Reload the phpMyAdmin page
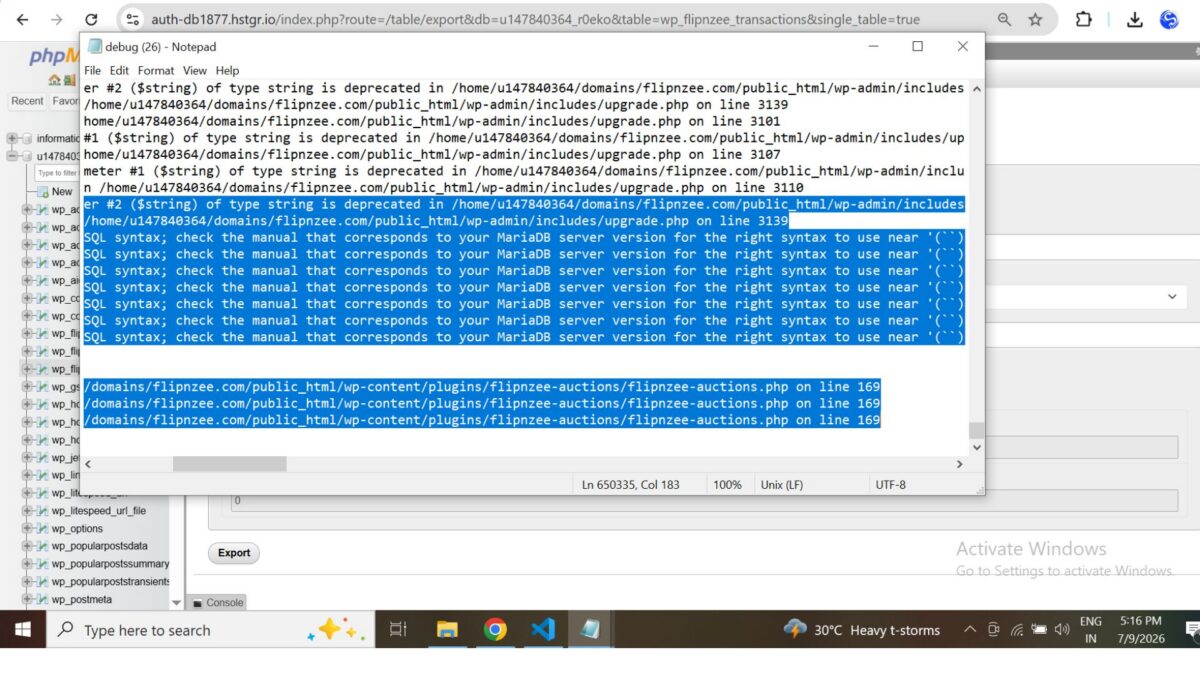Image resolution: width=1200 pixels, height=675 pixels. tap(91, 20)
